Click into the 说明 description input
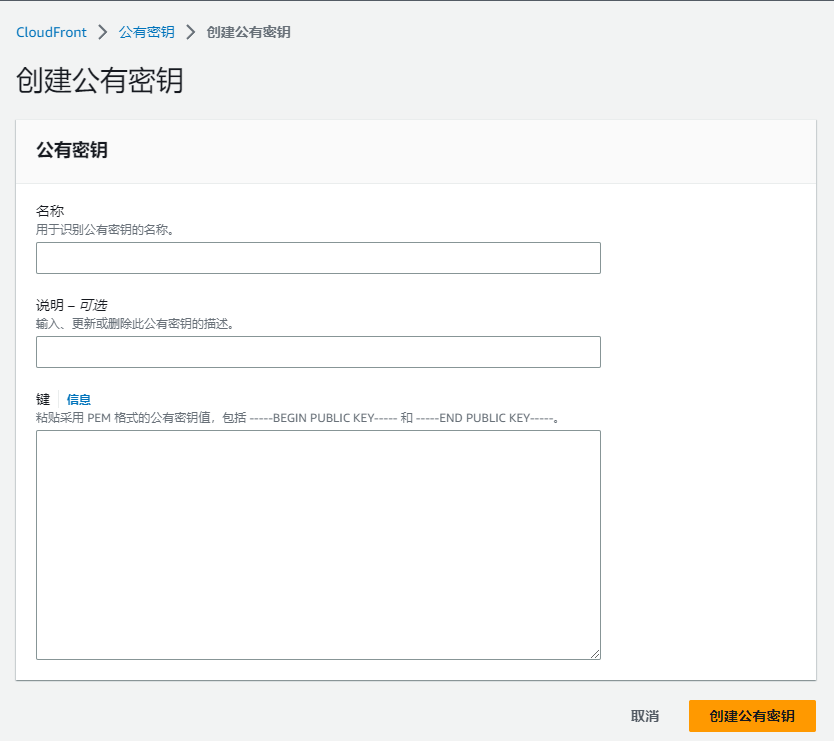This screenshot has width=834, height=741. [x=318, y=352]
